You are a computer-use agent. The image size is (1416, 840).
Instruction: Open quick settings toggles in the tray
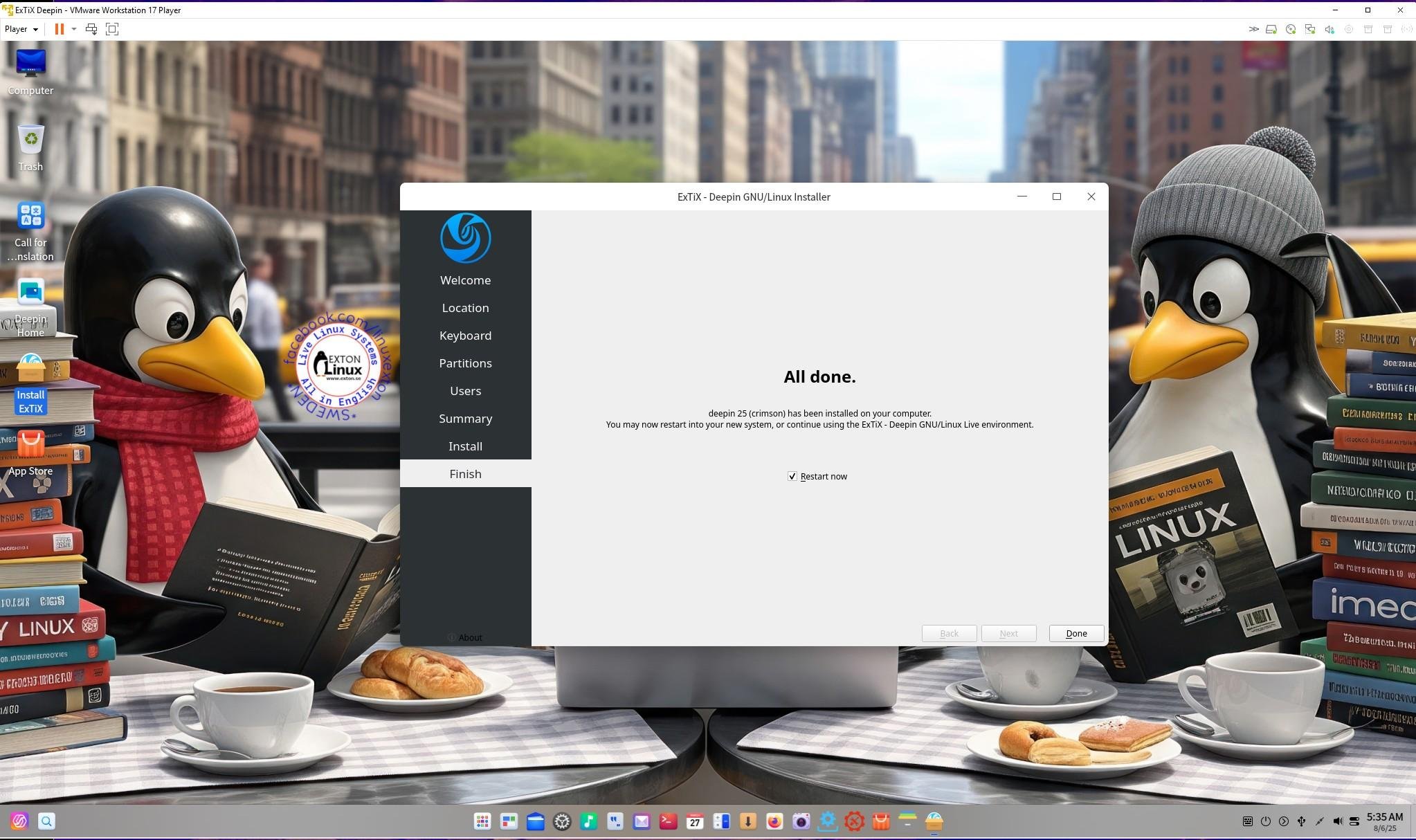(1354, 821)
